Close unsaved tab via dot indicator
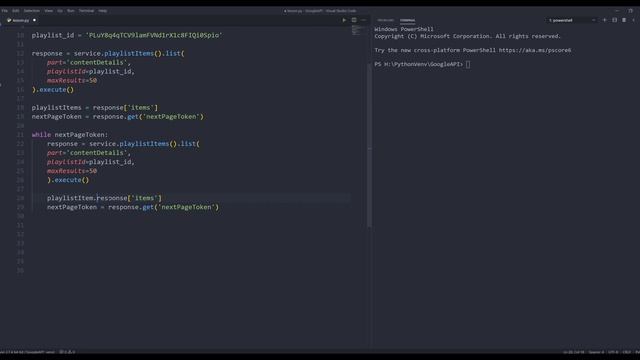 click(x=34, y=20)
